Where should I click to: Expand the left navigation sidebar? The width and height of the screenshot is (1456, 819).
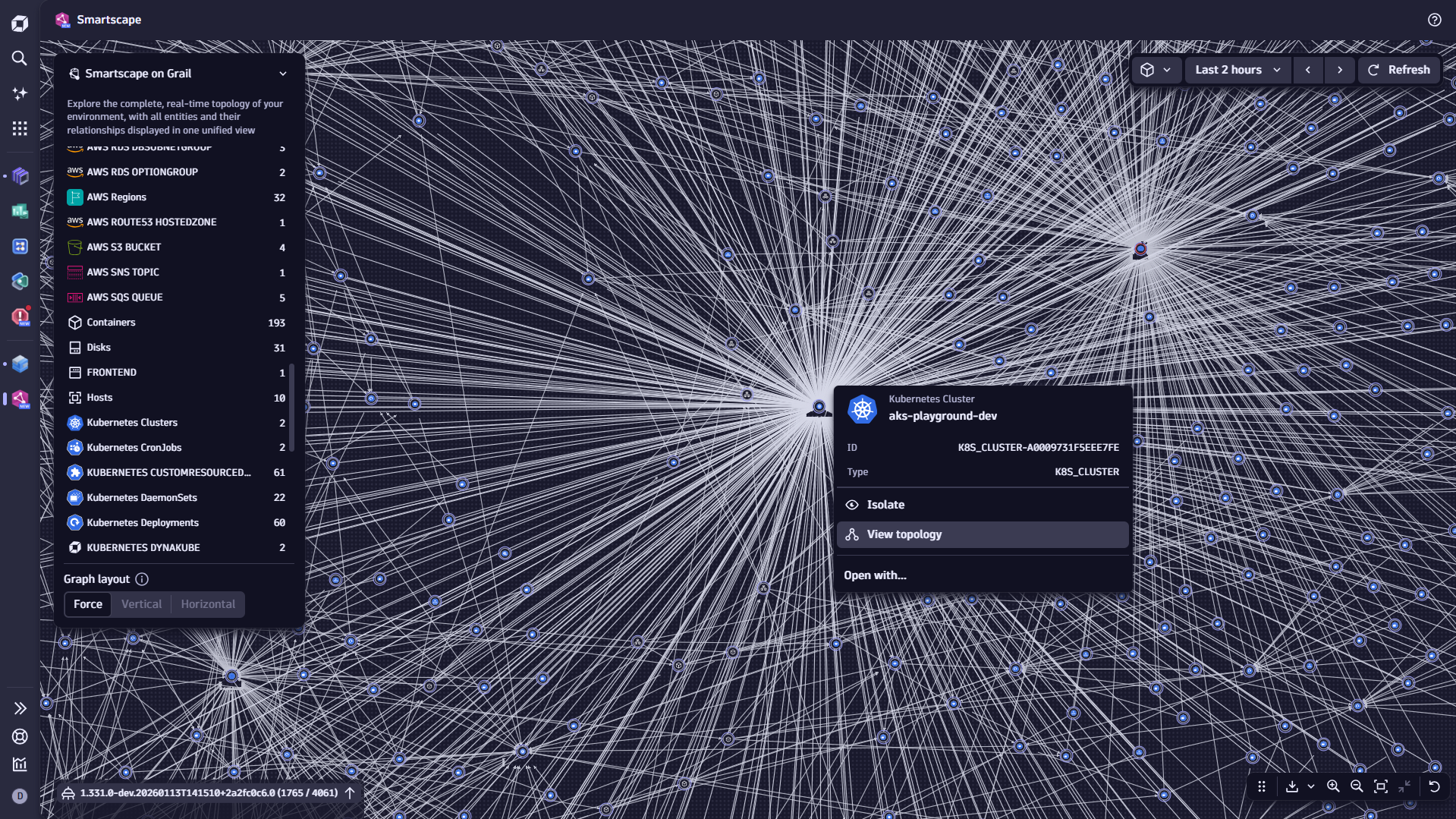(20, 708)
